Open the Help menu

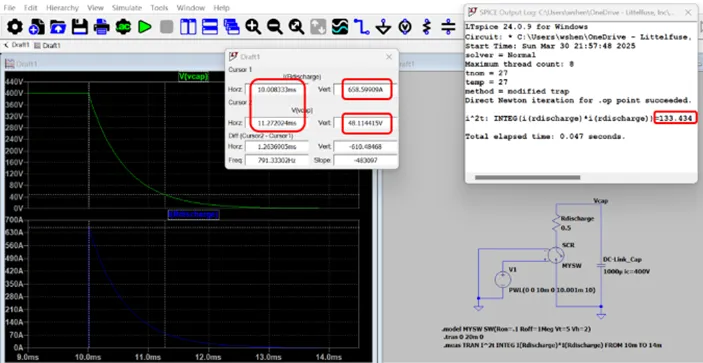[221, 8]
